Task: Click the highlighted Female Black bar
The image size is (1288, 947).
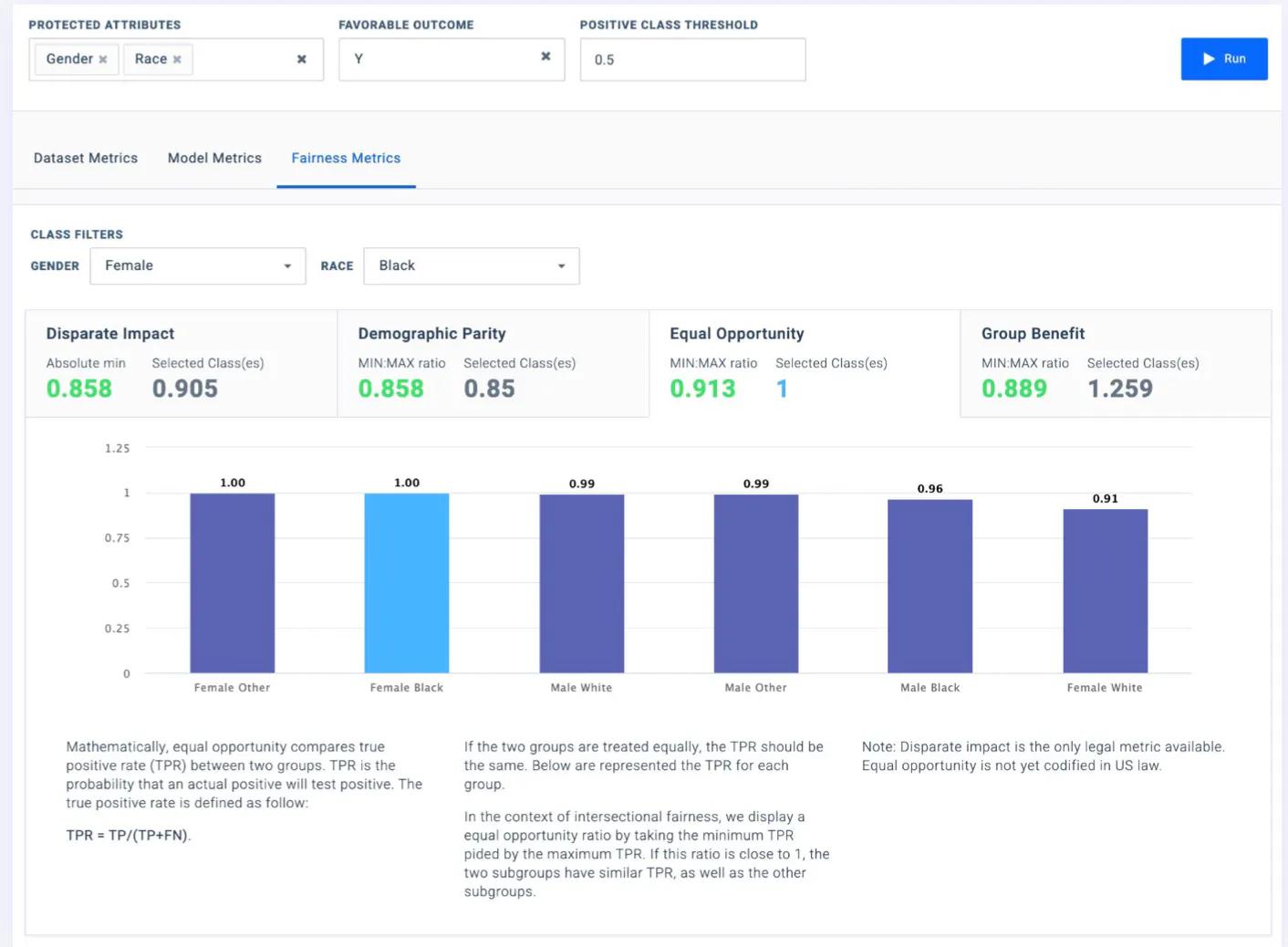Action: tap(406, 583)
